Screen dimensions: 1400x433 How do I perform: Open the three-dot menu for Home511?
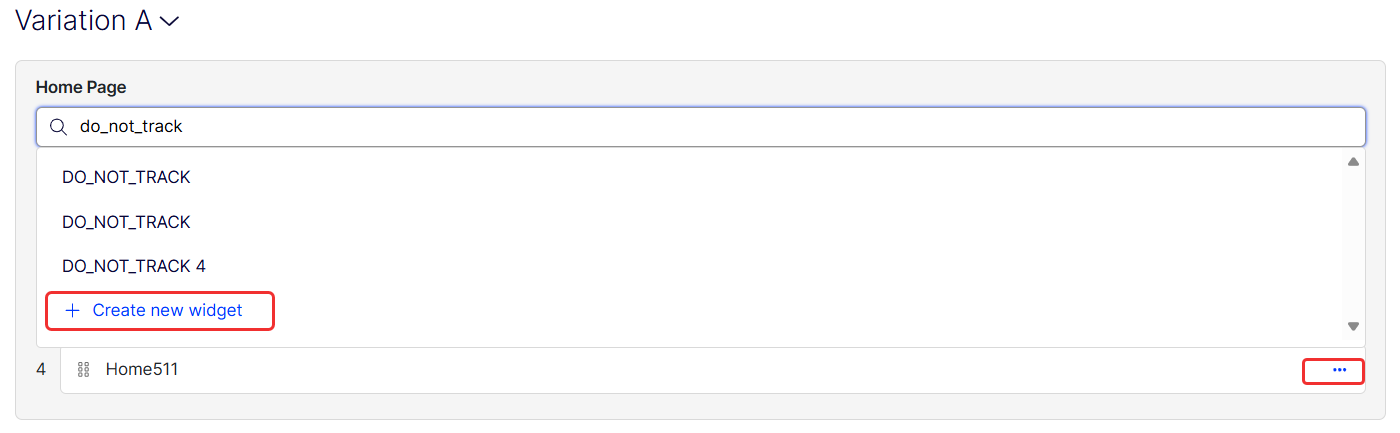[1339, 370]
